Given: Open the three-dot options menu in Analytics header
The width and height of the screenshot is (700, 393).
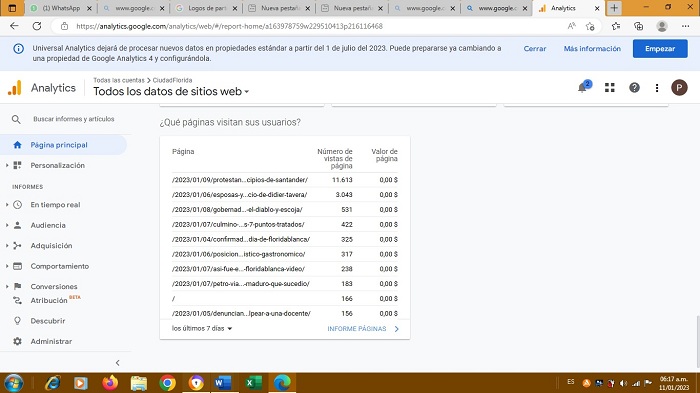Looking at the screenshot, I should [657, 88].
